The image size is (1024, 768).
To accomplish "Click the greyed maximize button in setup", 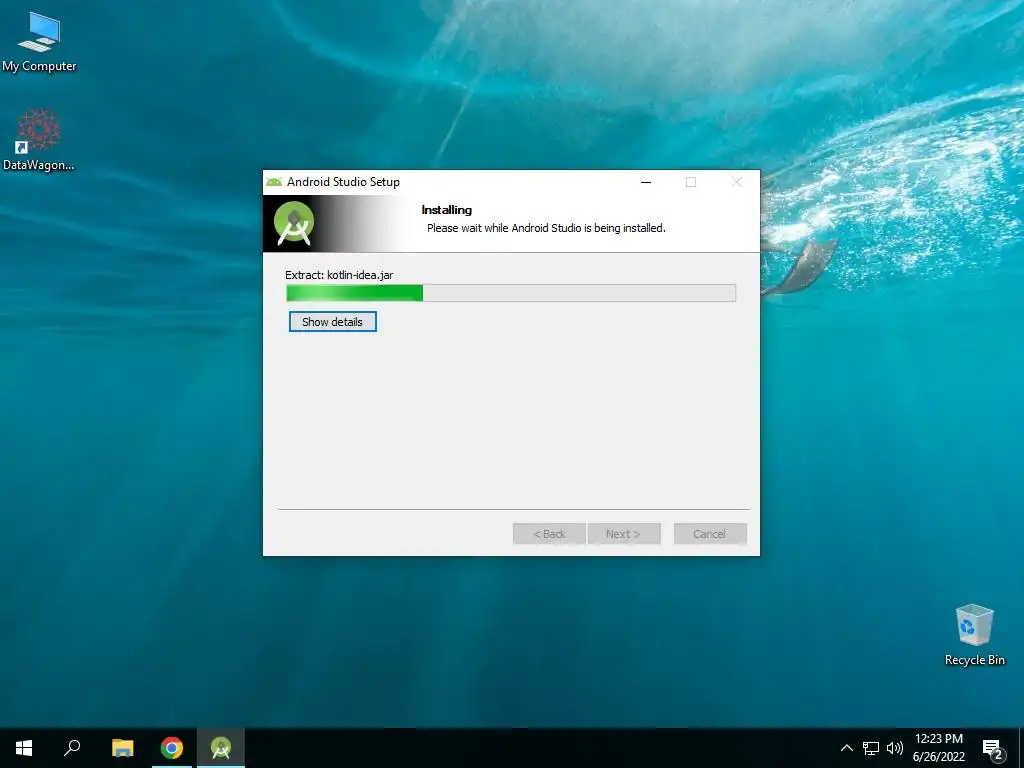I will click(691, 182).
